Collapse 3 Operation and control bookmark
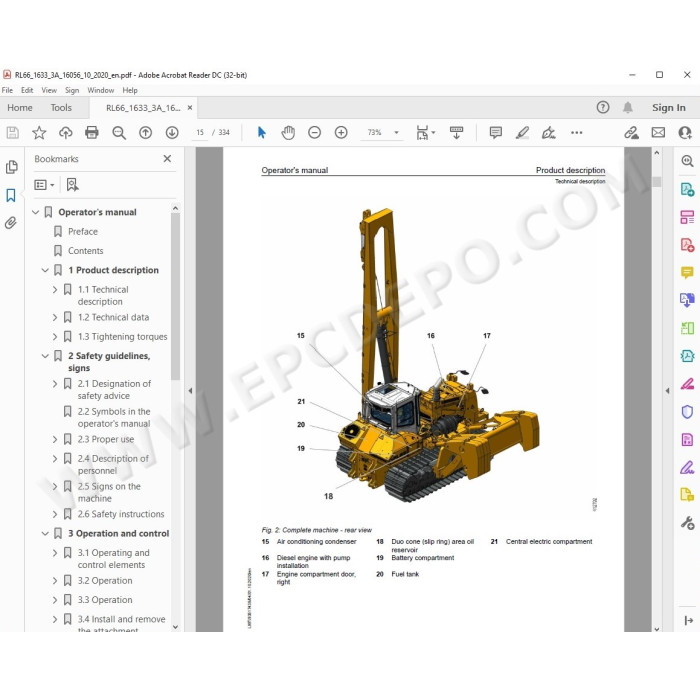 [x=45, y=533]
